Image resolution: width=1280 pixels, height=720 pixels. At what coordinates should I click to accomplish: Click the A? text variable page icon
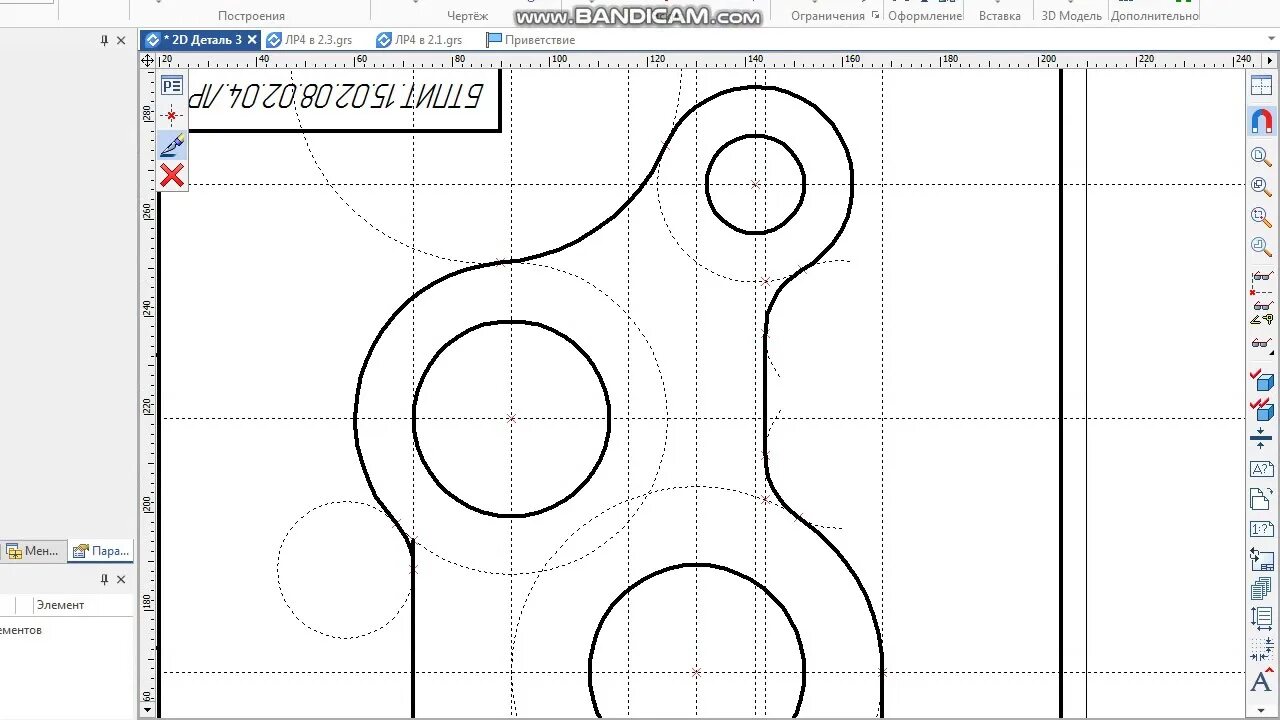(x=1262, y=469)
